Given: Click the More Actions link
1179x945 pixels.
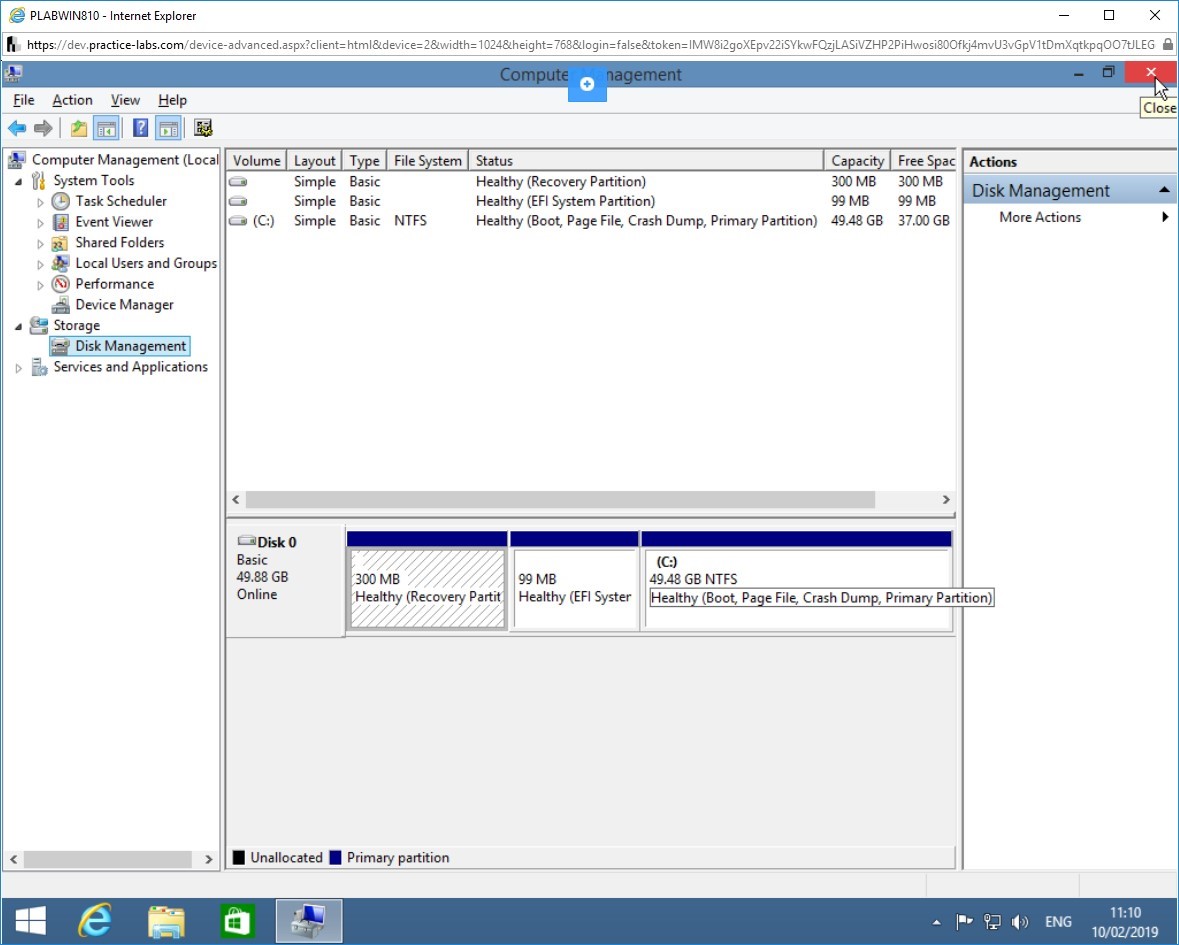Looking at the screenshot, I should [1040, 217].
